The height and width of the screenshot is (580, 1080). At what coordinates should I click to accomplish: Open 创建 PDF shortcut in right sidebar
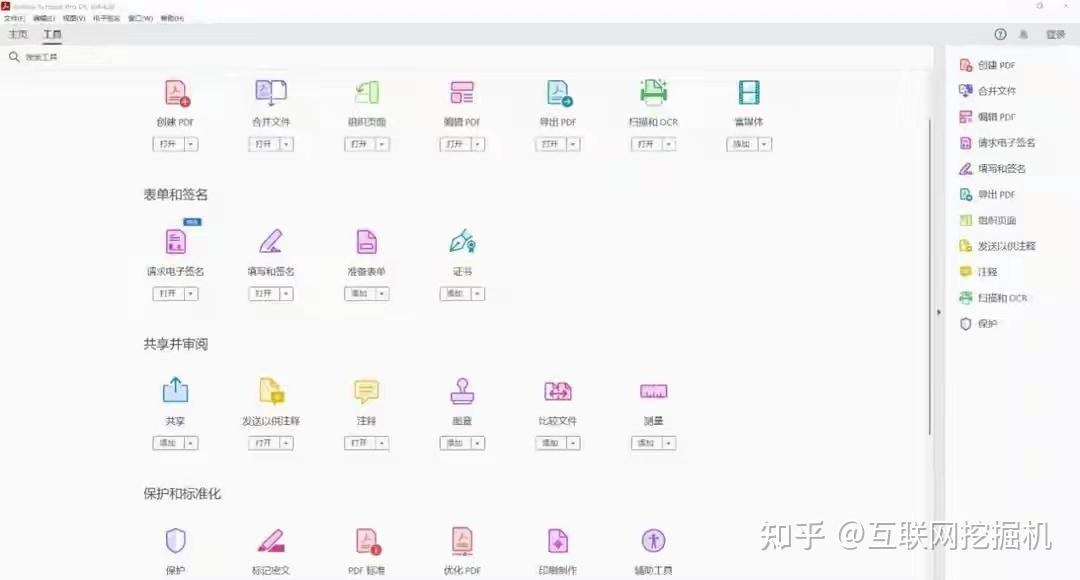[x=988, y=65]
